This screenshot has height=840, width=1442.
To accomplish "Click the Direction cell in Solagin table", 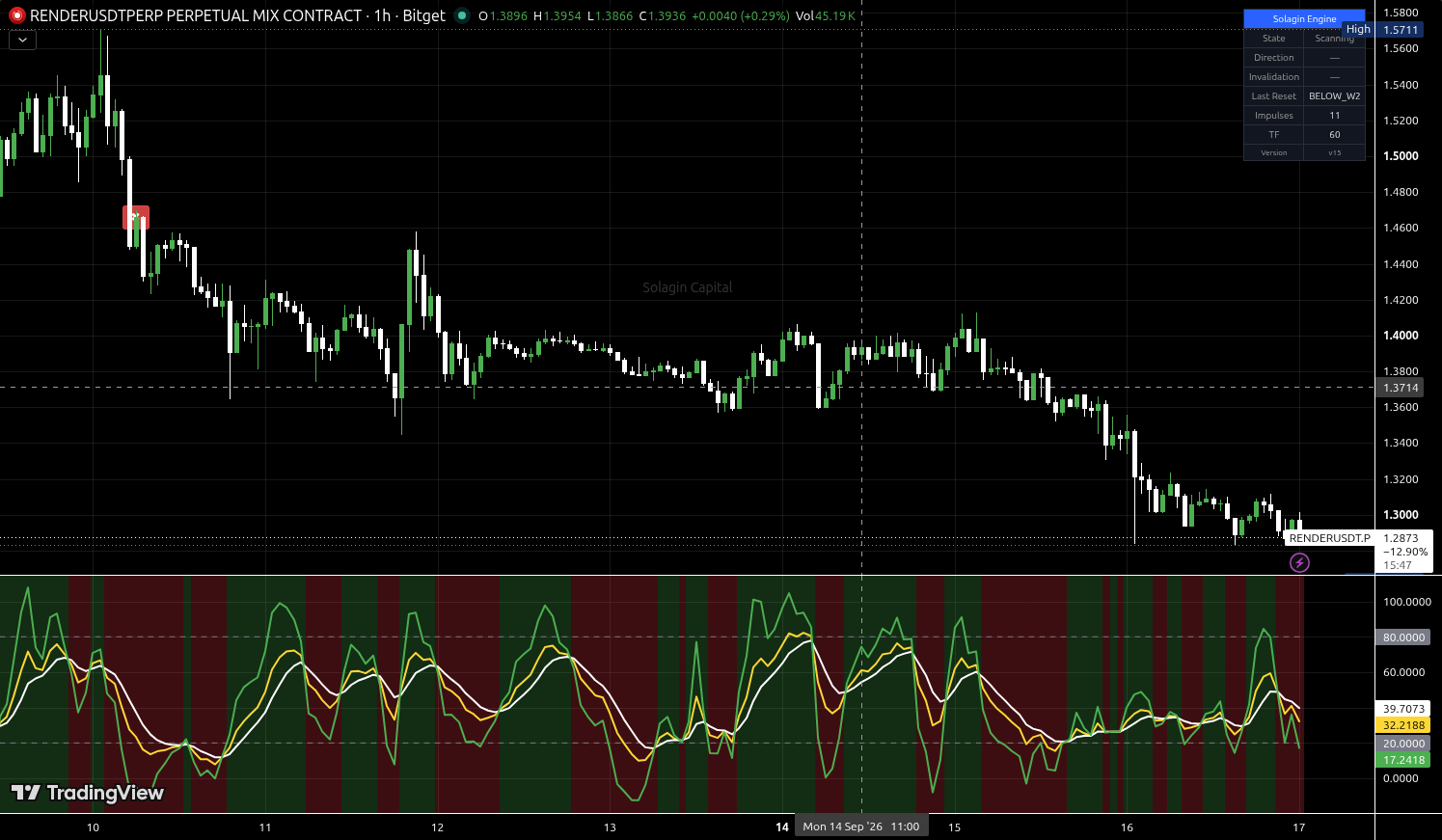I will (1273, 58).
